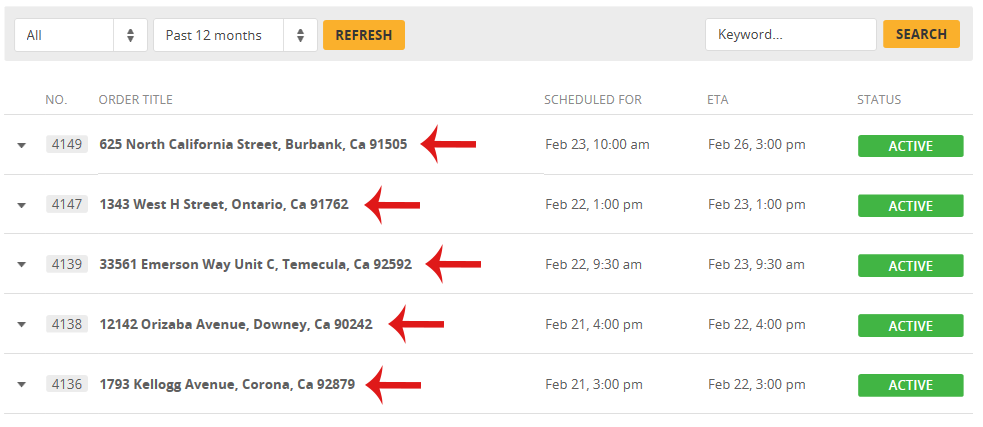This screenshot has height=427, width=983.
Task: Open the All filter dropdown
Action: click(81, 35)
